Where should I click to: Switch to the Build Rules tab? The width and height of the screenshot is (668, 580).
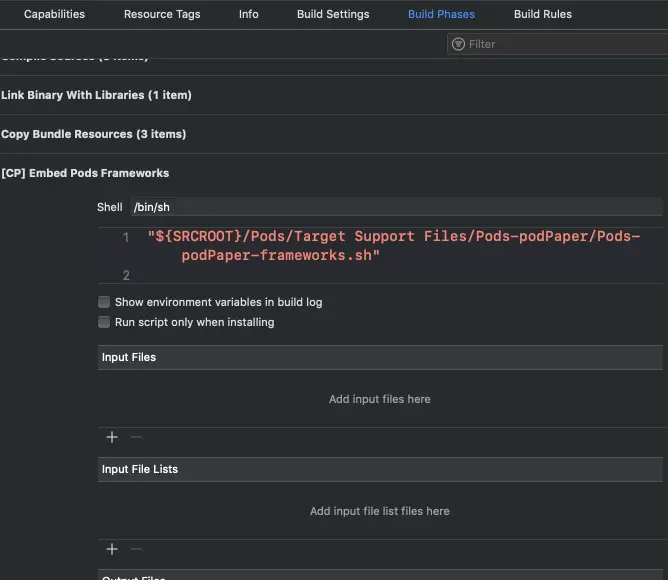pyautogui.click(x=542, y=14)
